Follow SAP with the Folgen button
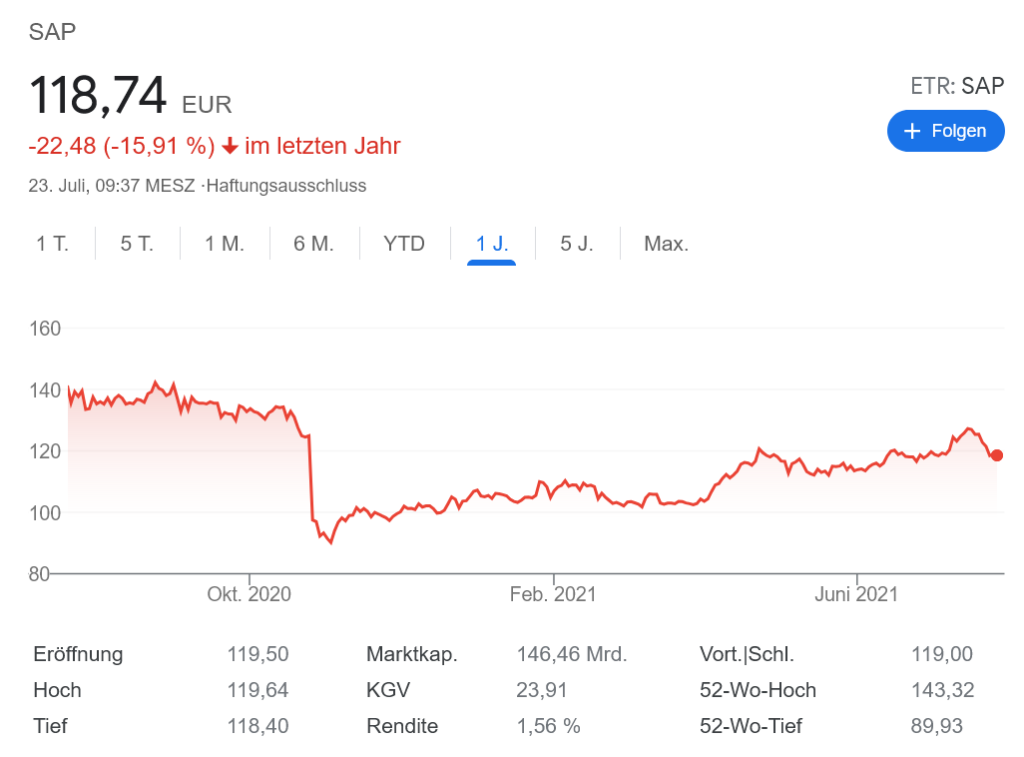The height and width of the screenshot is (757, 1024). pyautogui.click(x=945, y=131)
